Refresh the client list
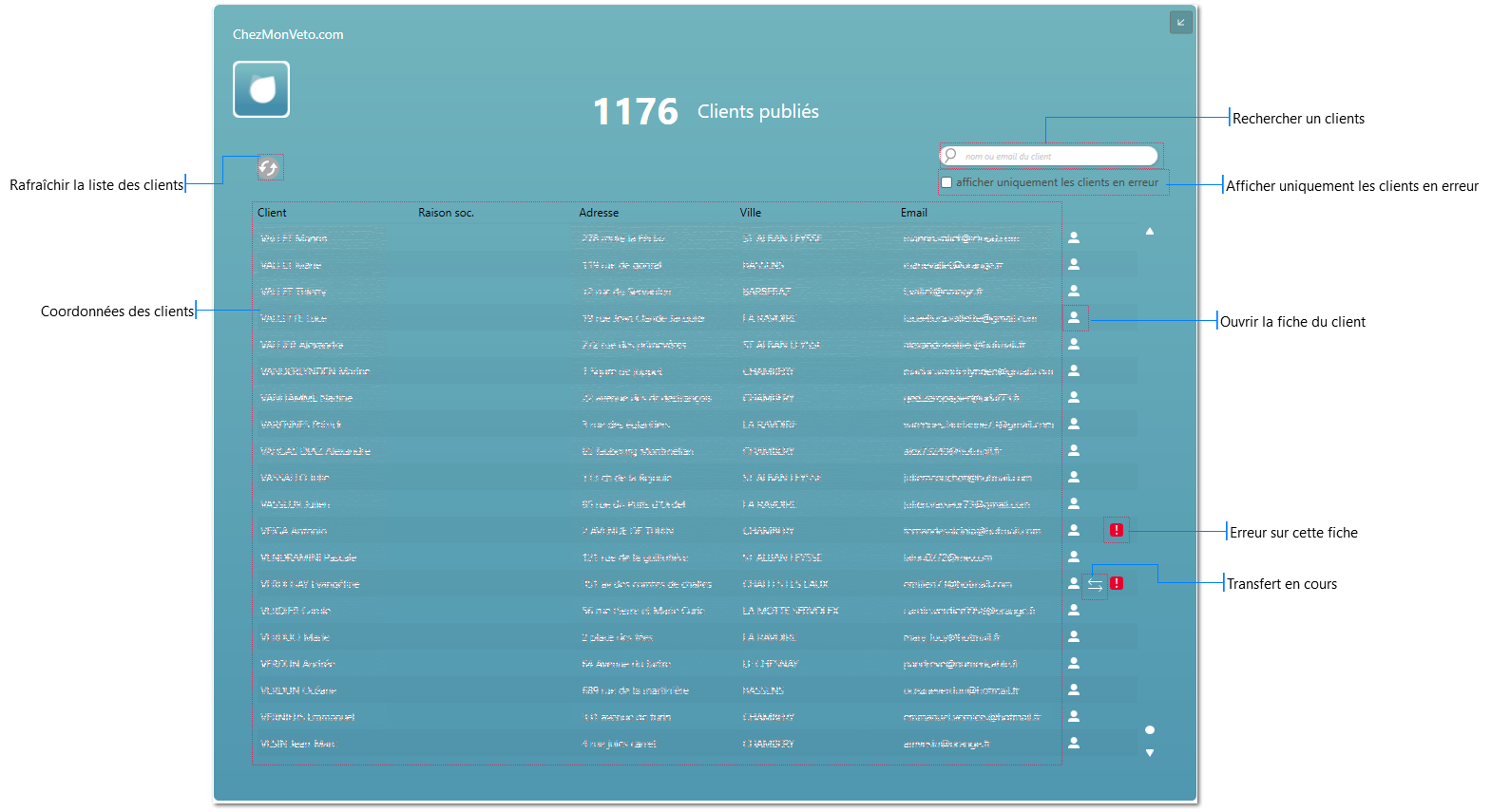1491x812 pixels. click(269, 168)
